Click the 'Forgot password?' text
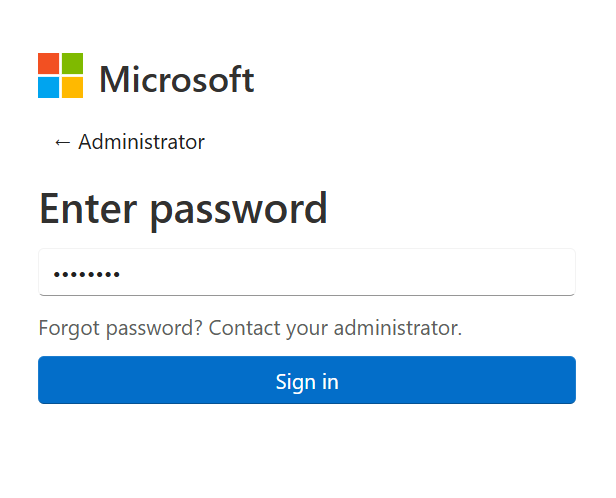Image resolution: width=616 pixels, height=498 pixels. click(x=121, y=328)
